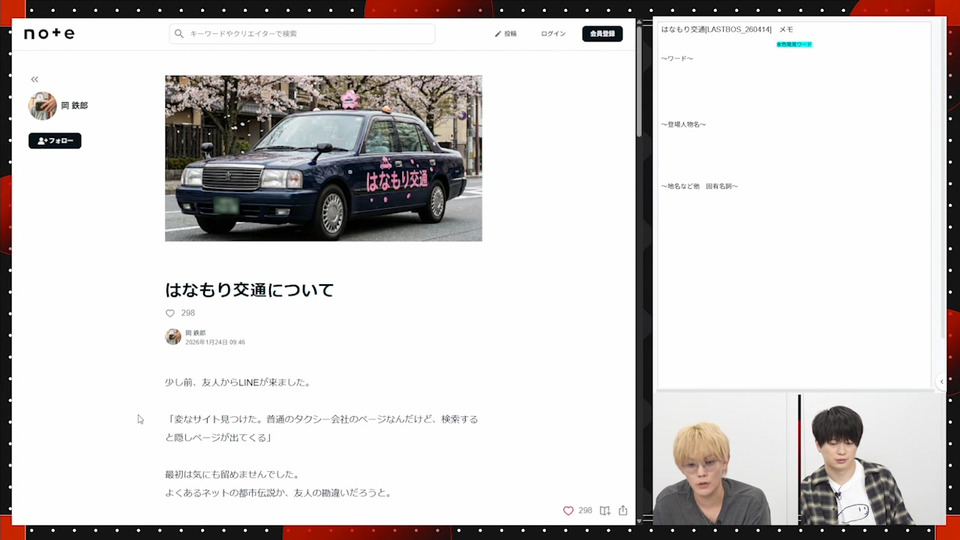
Task: Click the note logo
Action: [49, 34]
